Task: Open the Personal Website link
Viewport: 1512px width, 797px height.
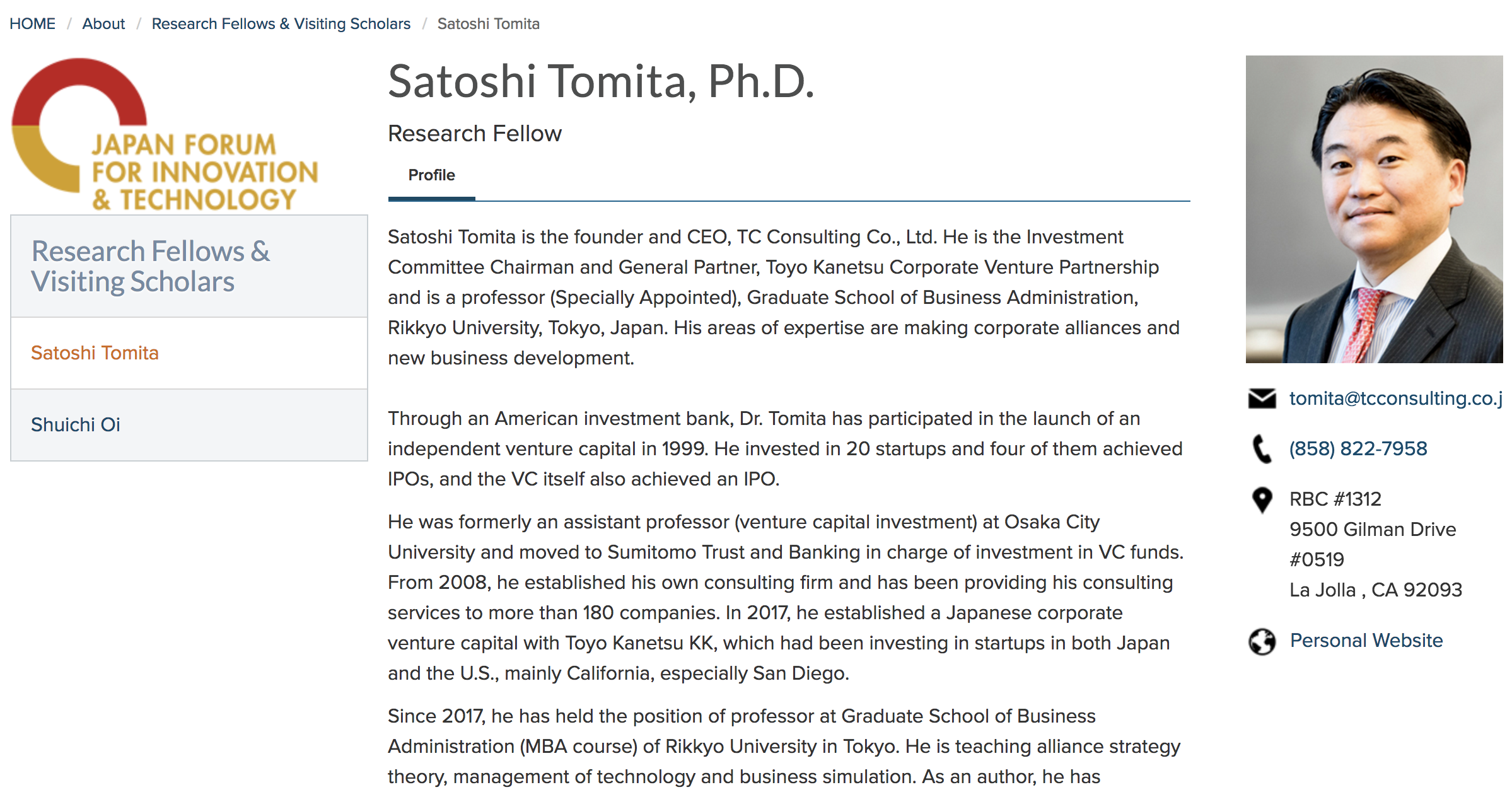Action: (1366, 641)
